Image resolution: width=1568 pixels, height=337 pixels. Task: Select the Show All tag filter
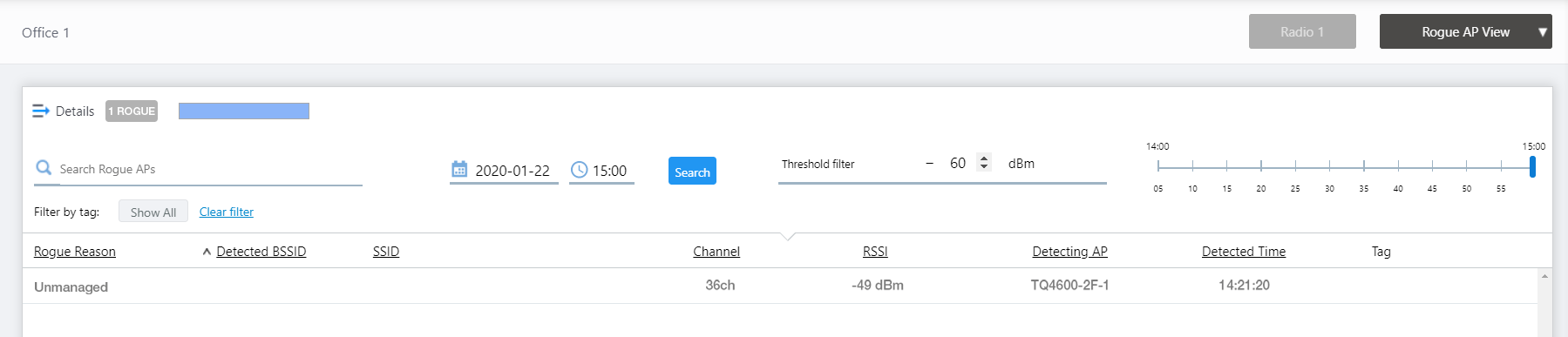[153, 212]
